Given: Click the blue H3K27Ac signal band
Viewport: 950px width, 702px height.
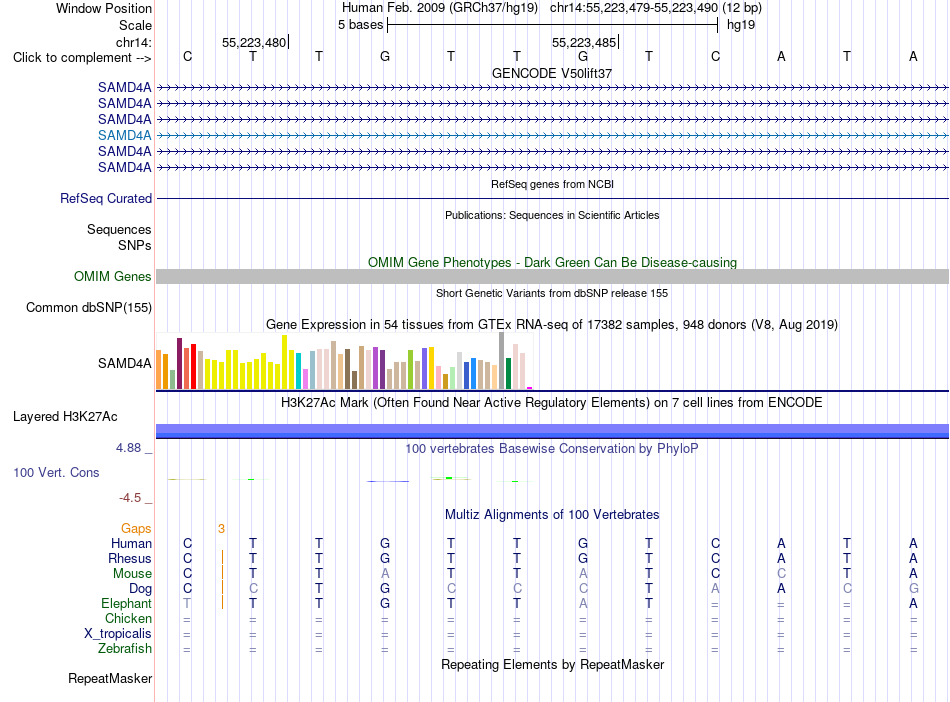Looking at the screenshot, I should pos(552,431).
